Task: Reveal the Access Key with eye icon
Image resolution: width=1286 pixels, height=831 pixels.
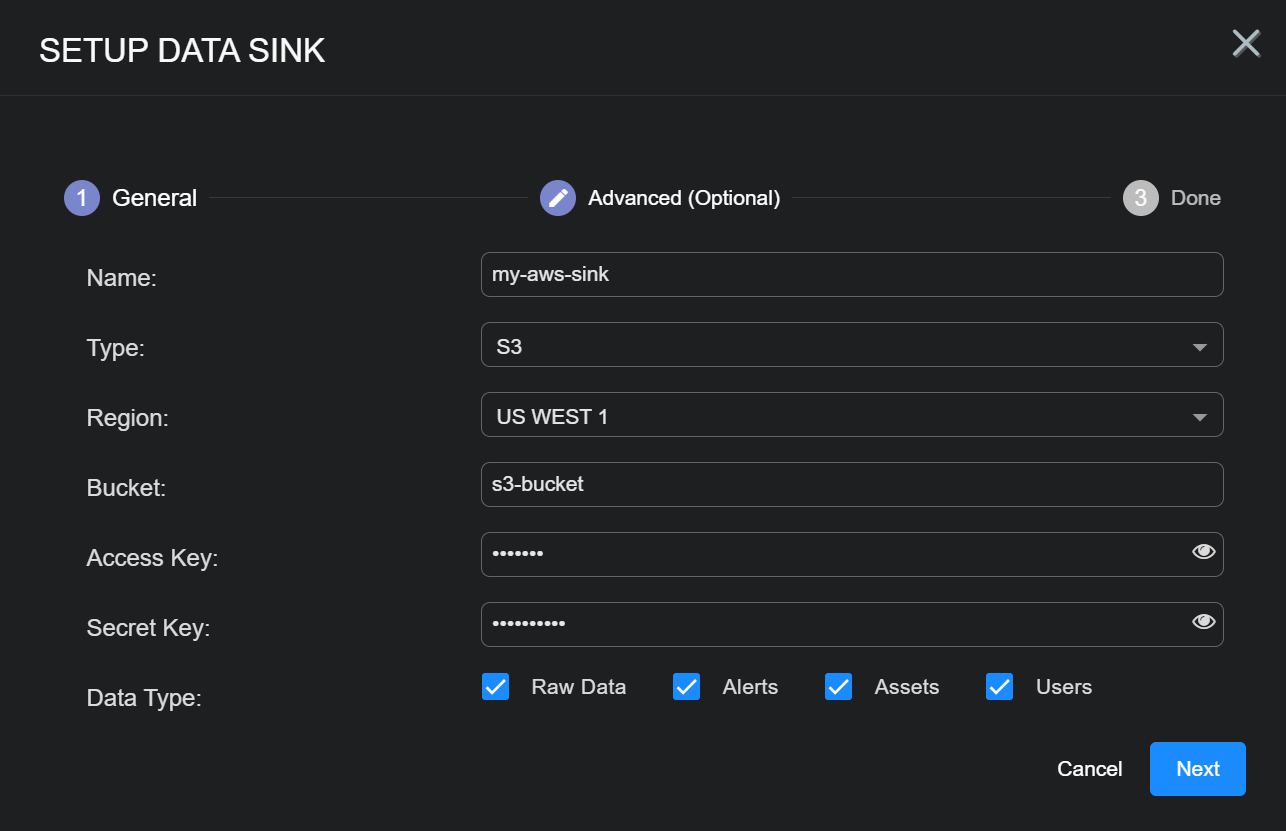Action: tap(1203, 552)
